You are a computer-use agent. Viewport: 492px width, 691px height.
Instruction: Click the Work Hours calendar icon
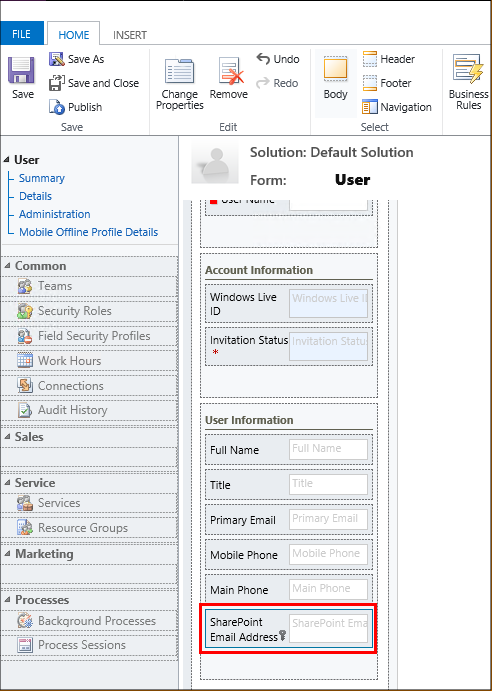click(x=25, y=361)
